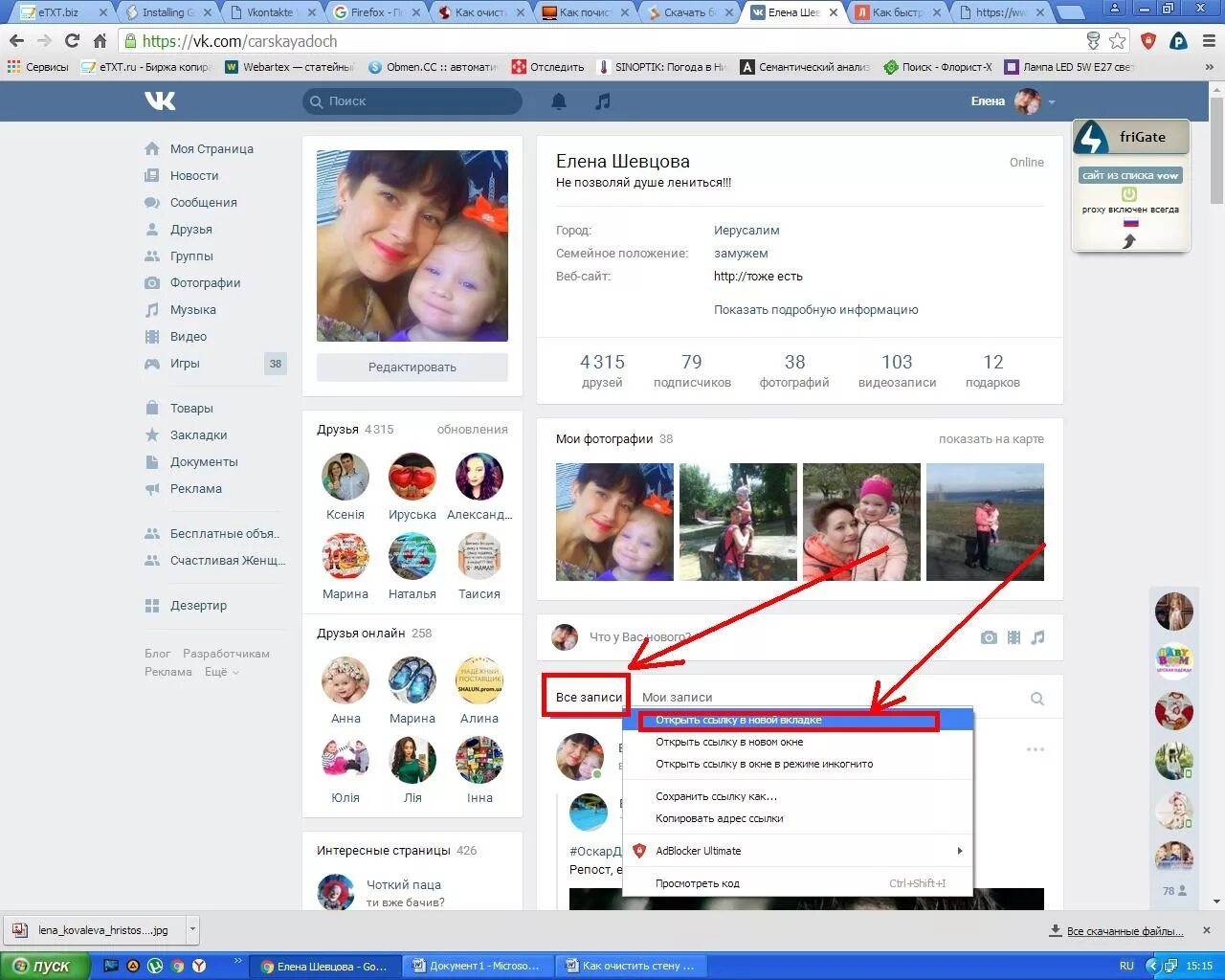Bookmark page with star icon
Viewport: 1225px width, 980px height.
(1117, 41)
